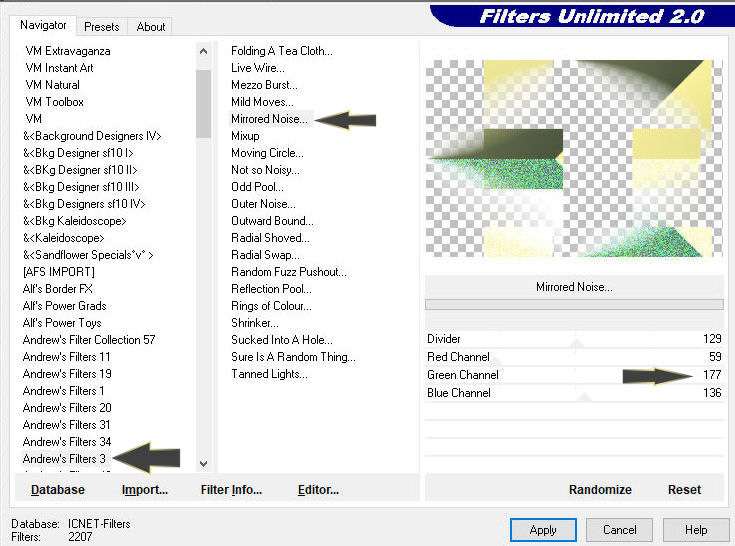This screenshot has height=546, width=735.
Task: Select &<Background Designers IV> category
Action: (x=92, y=136)
